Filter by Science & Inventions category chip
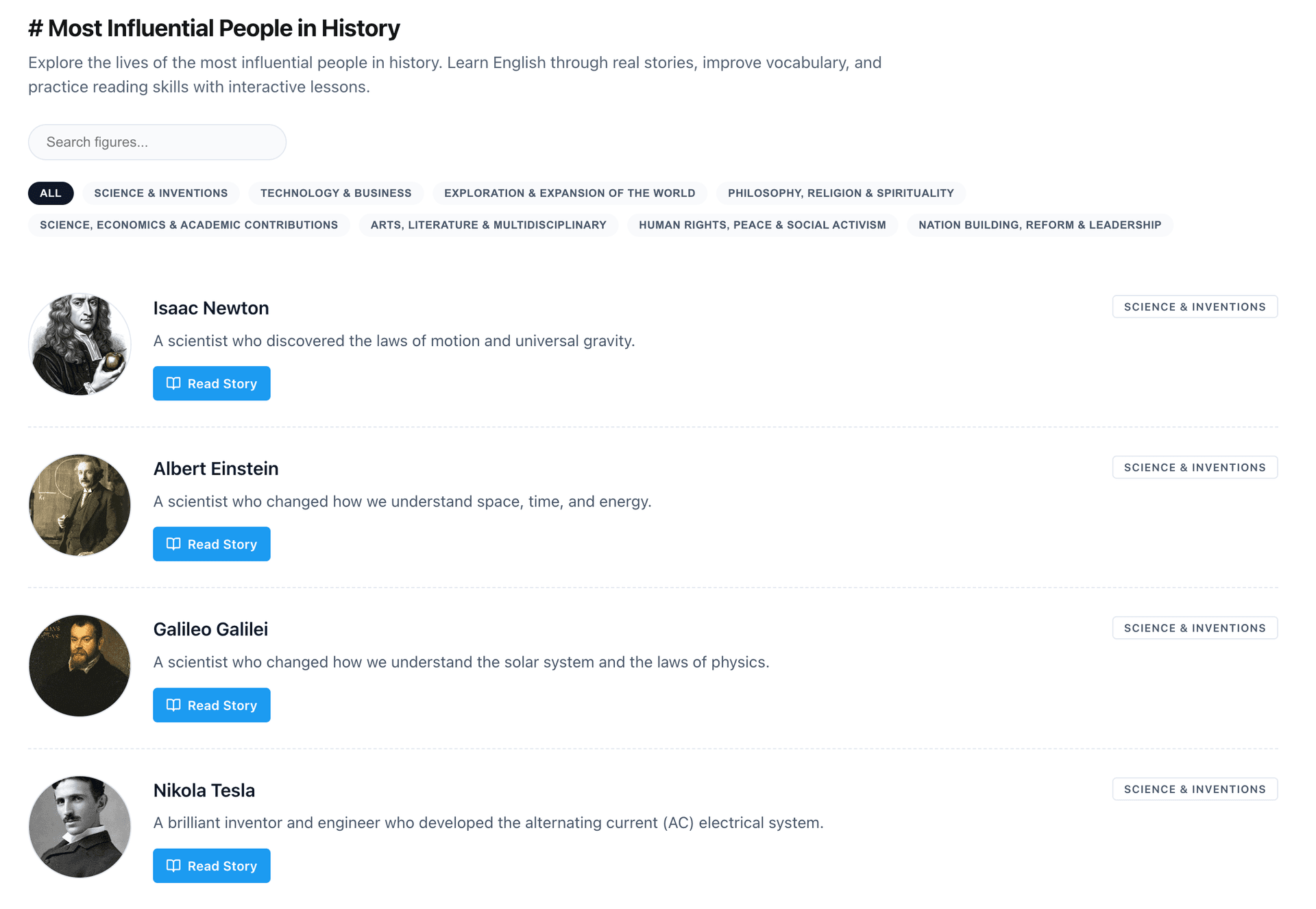 [161, 193]
